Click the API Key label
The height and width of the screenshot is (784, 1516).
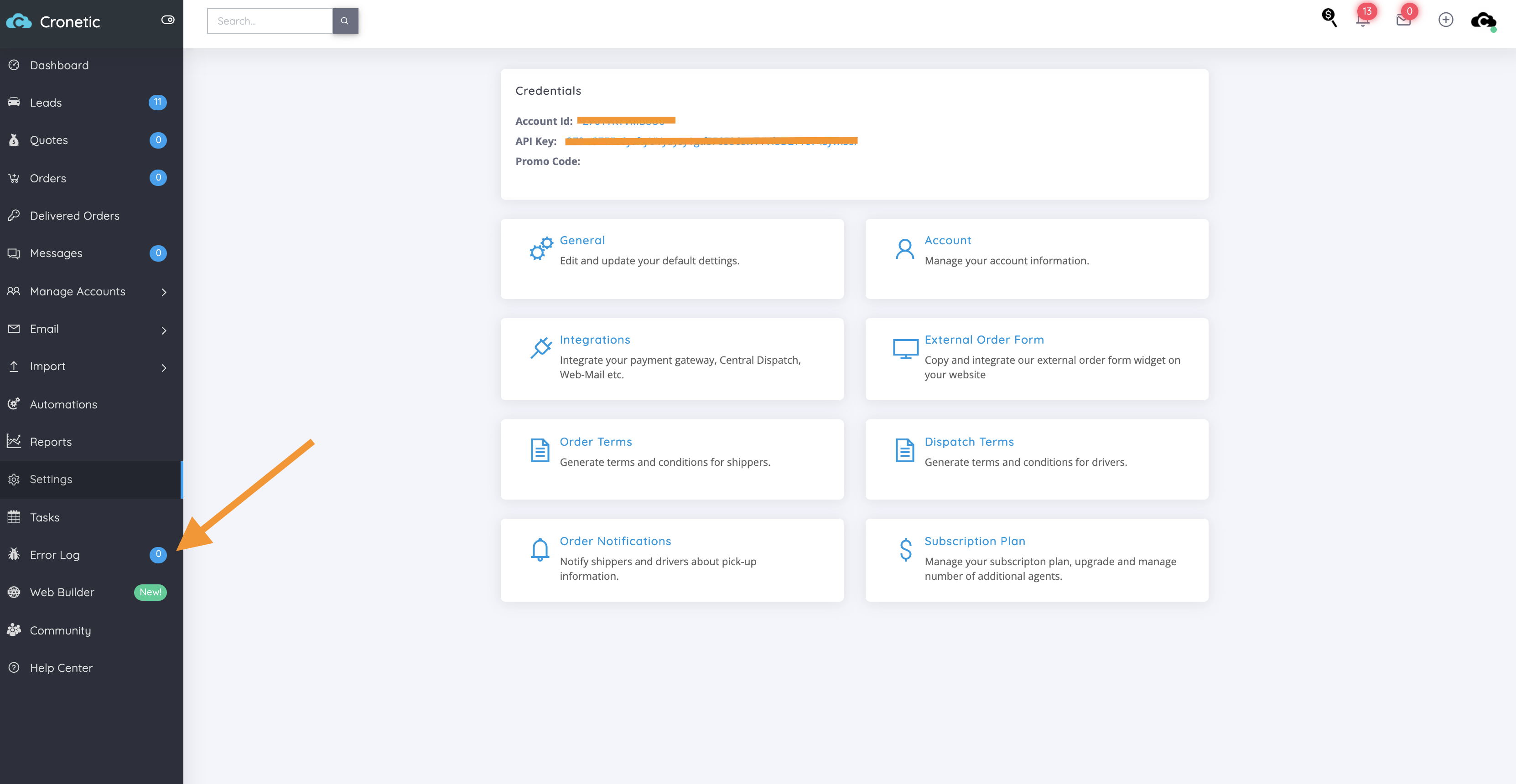535,141
